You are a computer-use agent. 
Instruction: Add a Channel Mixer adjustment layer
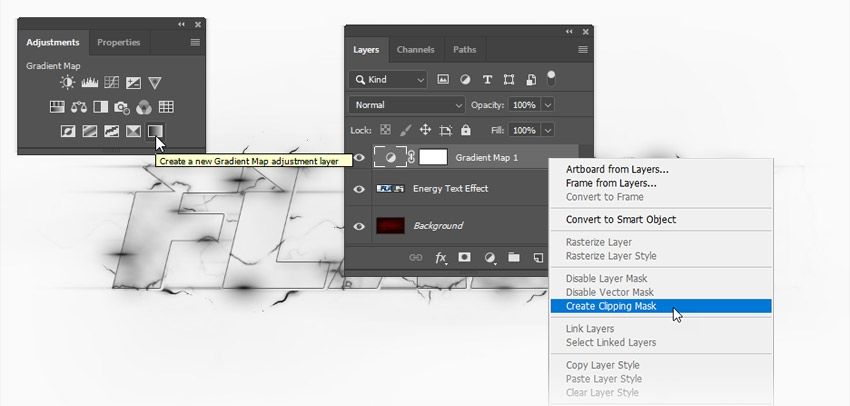tap(144, 107)
